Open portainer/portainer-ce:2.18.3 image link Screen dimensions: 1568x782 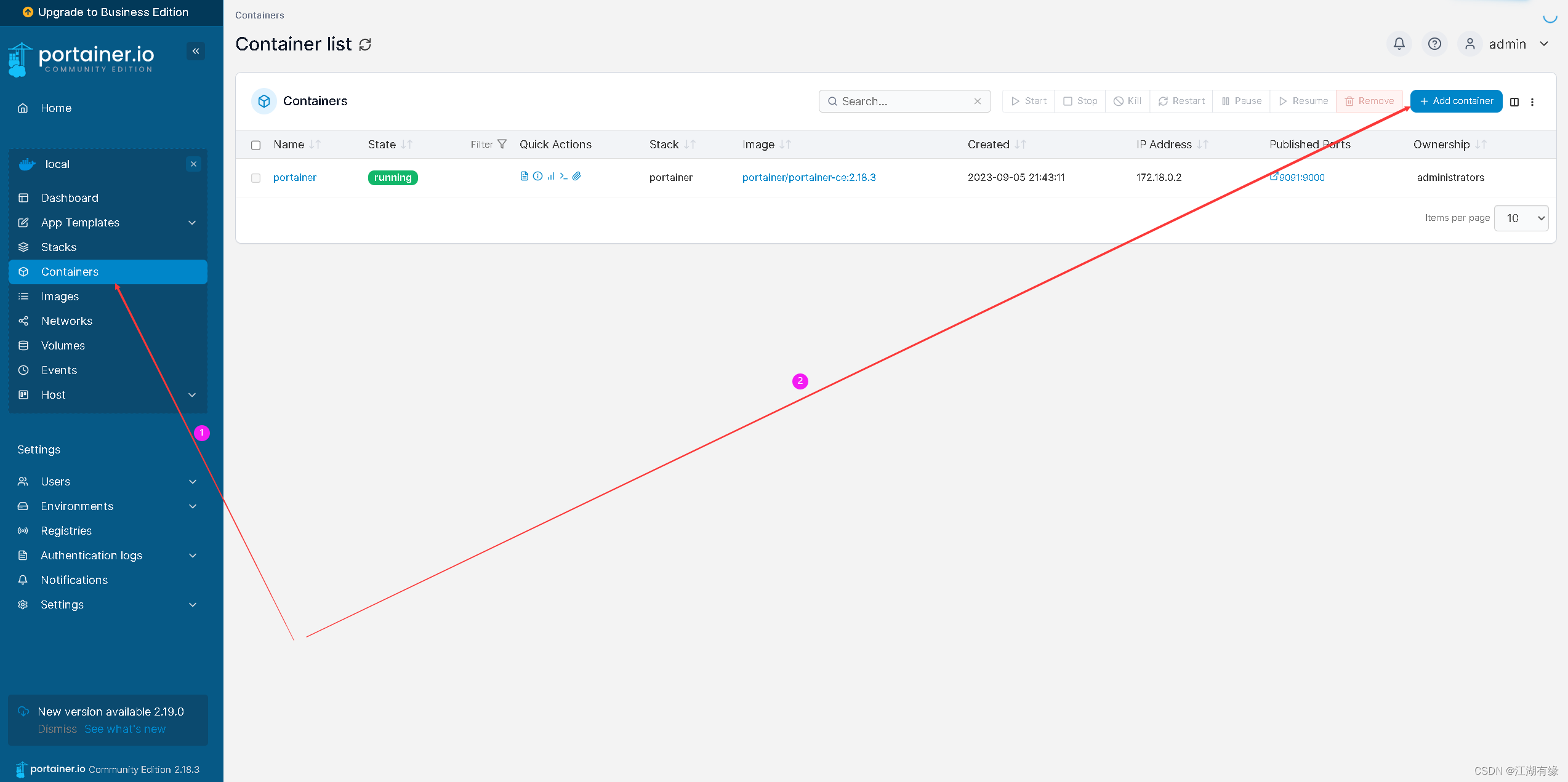[809, 177]
